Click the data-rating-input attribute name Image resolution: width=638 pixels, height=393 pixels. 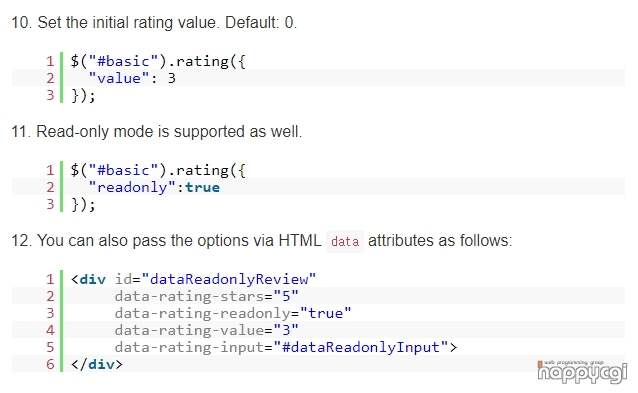pyautogui.click(x=189, y=347)
